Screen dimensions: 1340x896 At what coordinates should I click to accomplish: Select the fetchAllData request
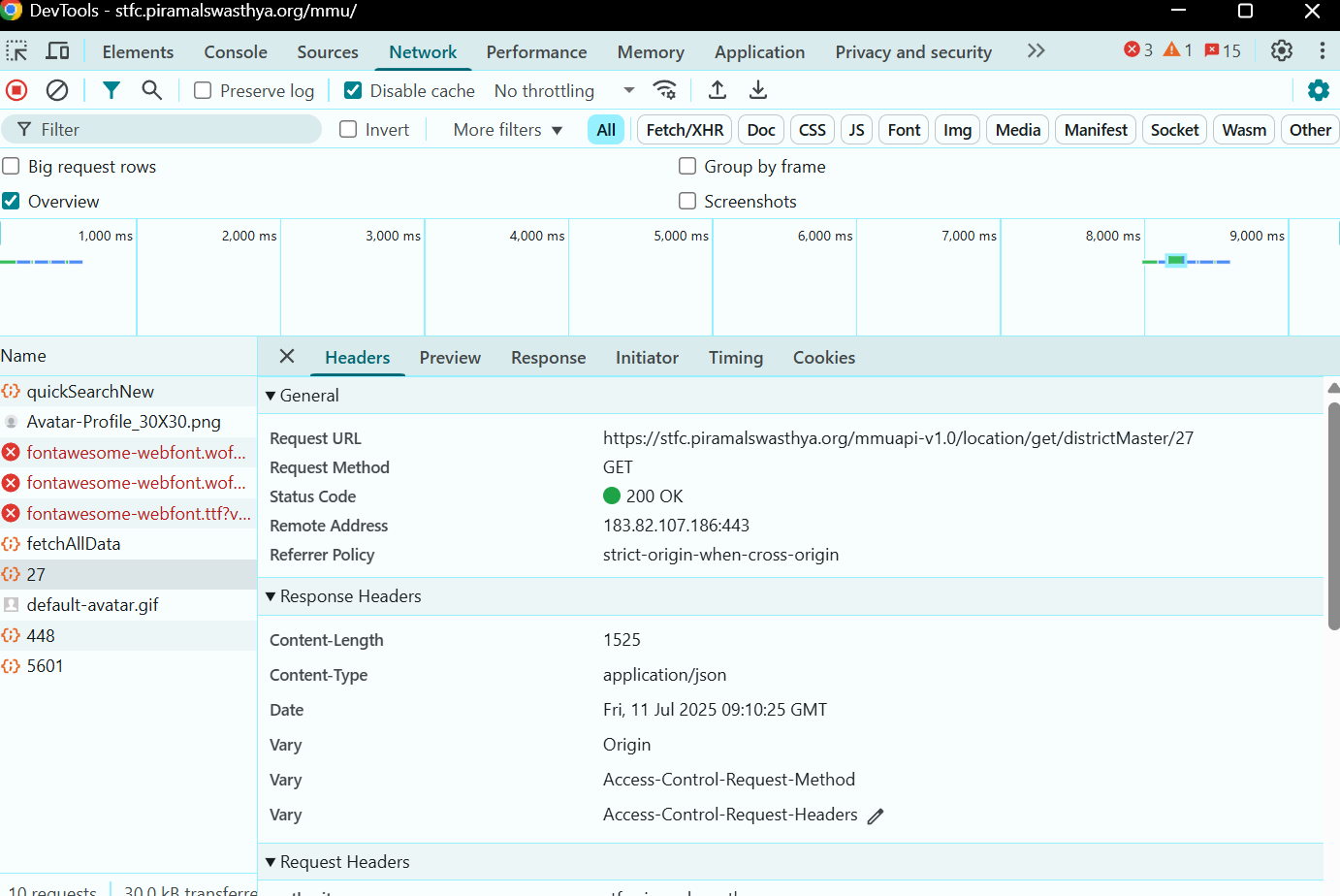74,544
